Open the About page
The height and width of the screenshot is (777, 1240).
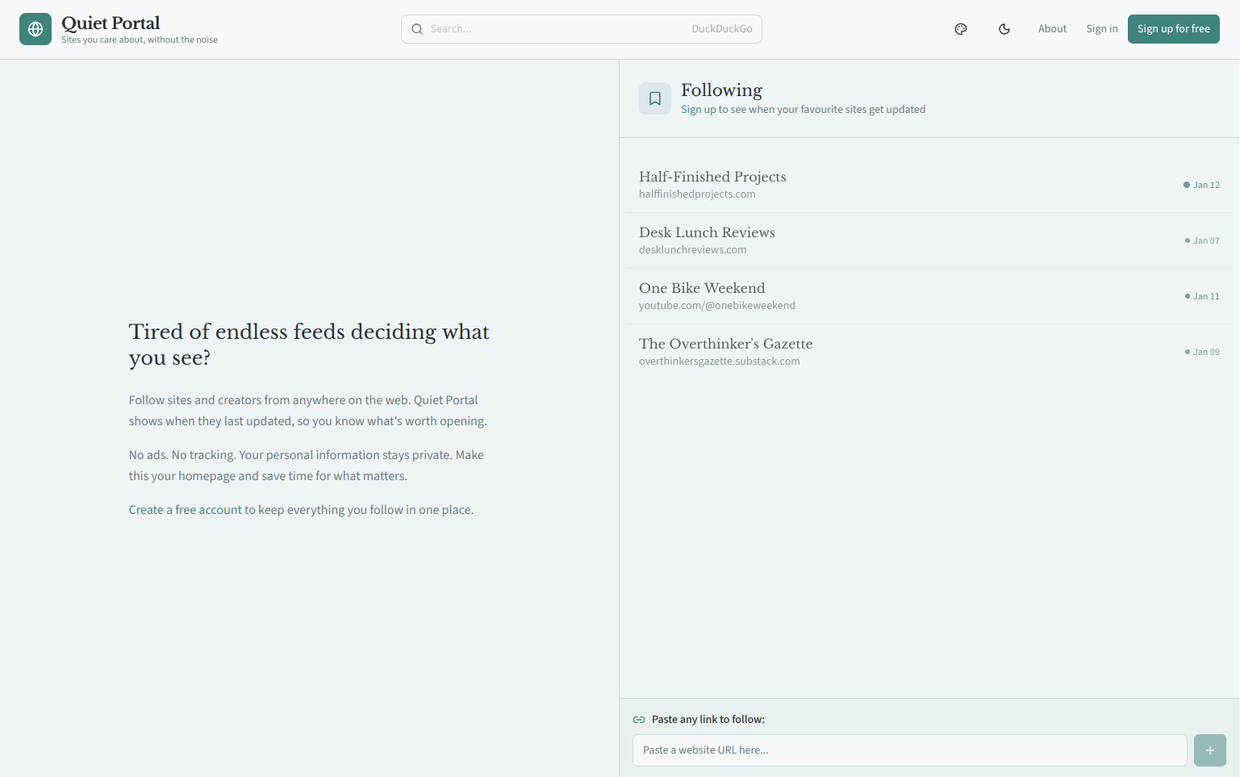pos(1052,29)
